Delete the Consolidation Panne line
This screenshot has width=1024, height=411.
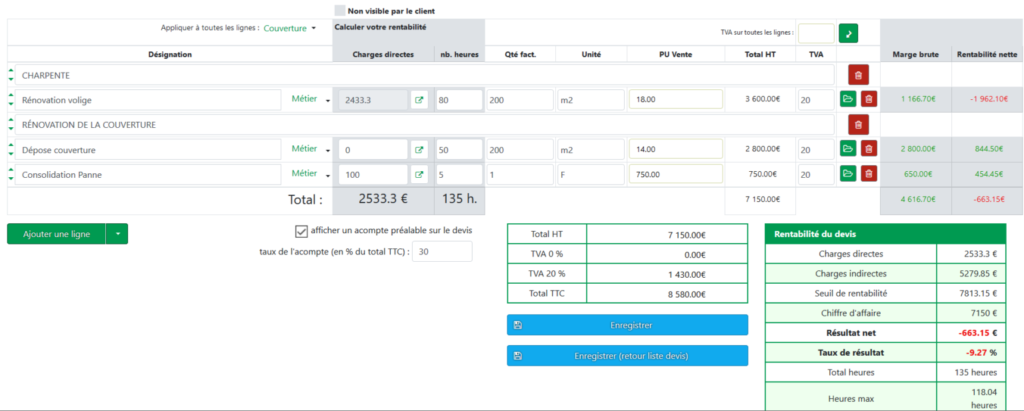tap(868, 174)
